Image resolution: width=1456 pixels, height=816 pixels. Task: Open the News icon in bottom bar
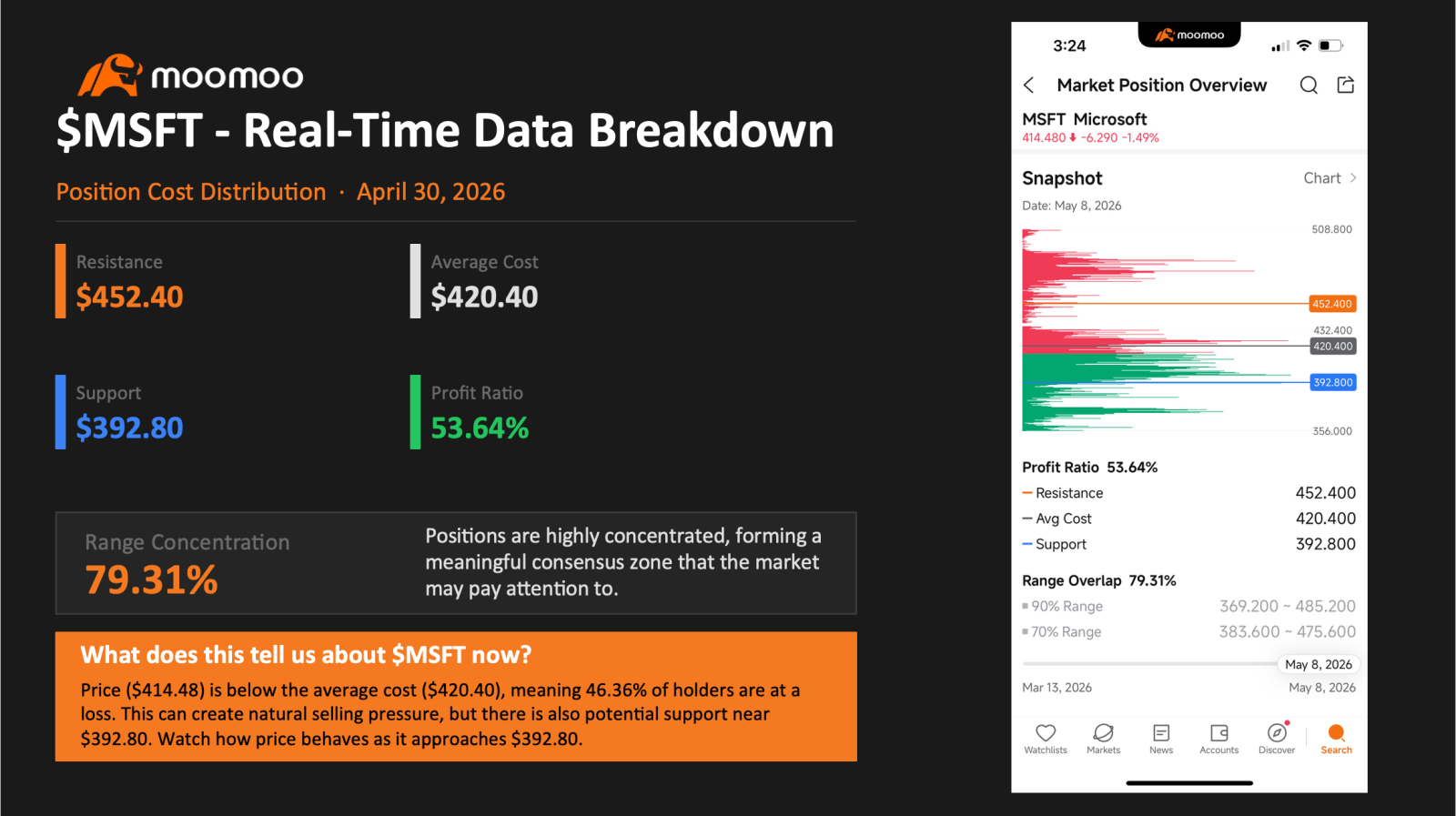coord(1161,739)
